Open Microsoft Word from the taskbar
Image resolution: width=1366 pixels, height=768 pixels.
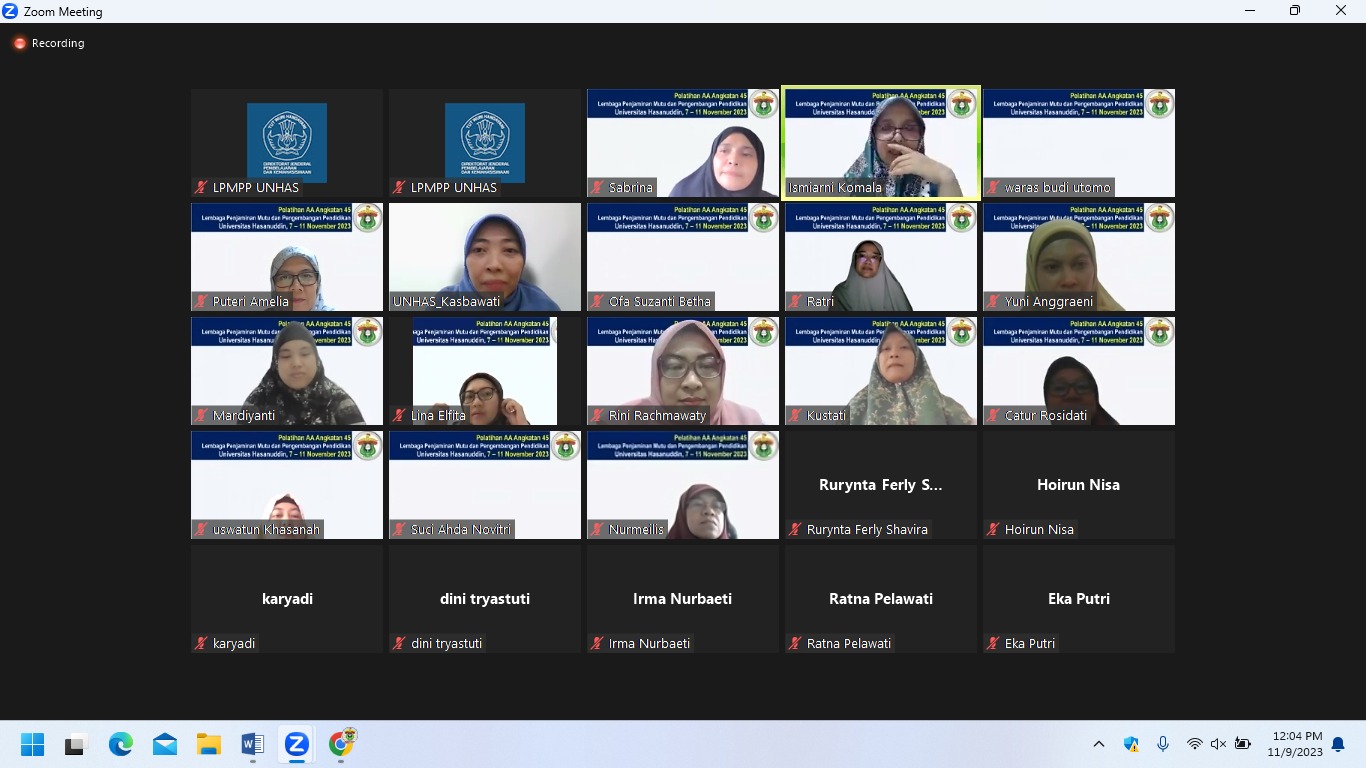tap(252, 745)
